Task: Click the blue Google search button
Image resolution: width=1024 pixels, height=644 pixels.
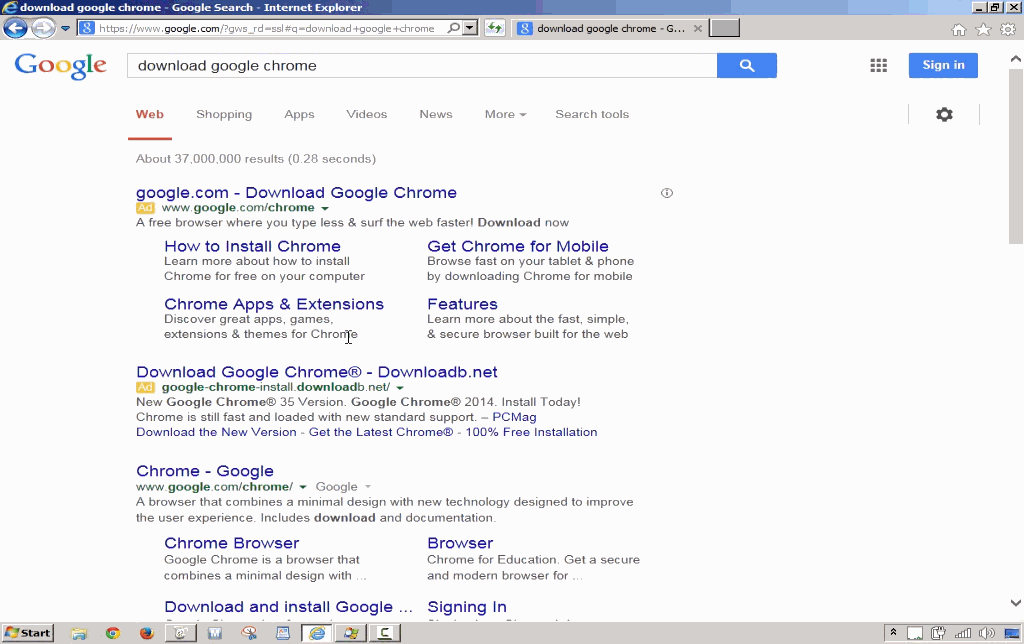Action: click(746, 65)
